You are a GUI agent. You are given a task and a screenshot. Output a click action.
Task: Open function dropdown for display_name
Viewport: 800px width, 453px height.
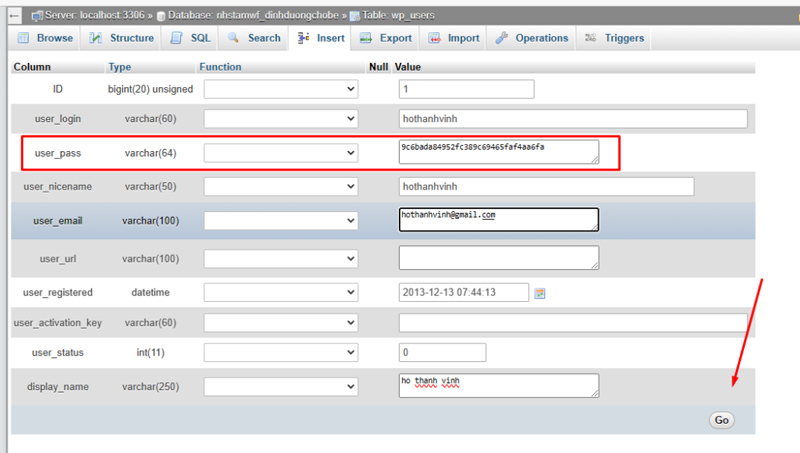(281, 387)
